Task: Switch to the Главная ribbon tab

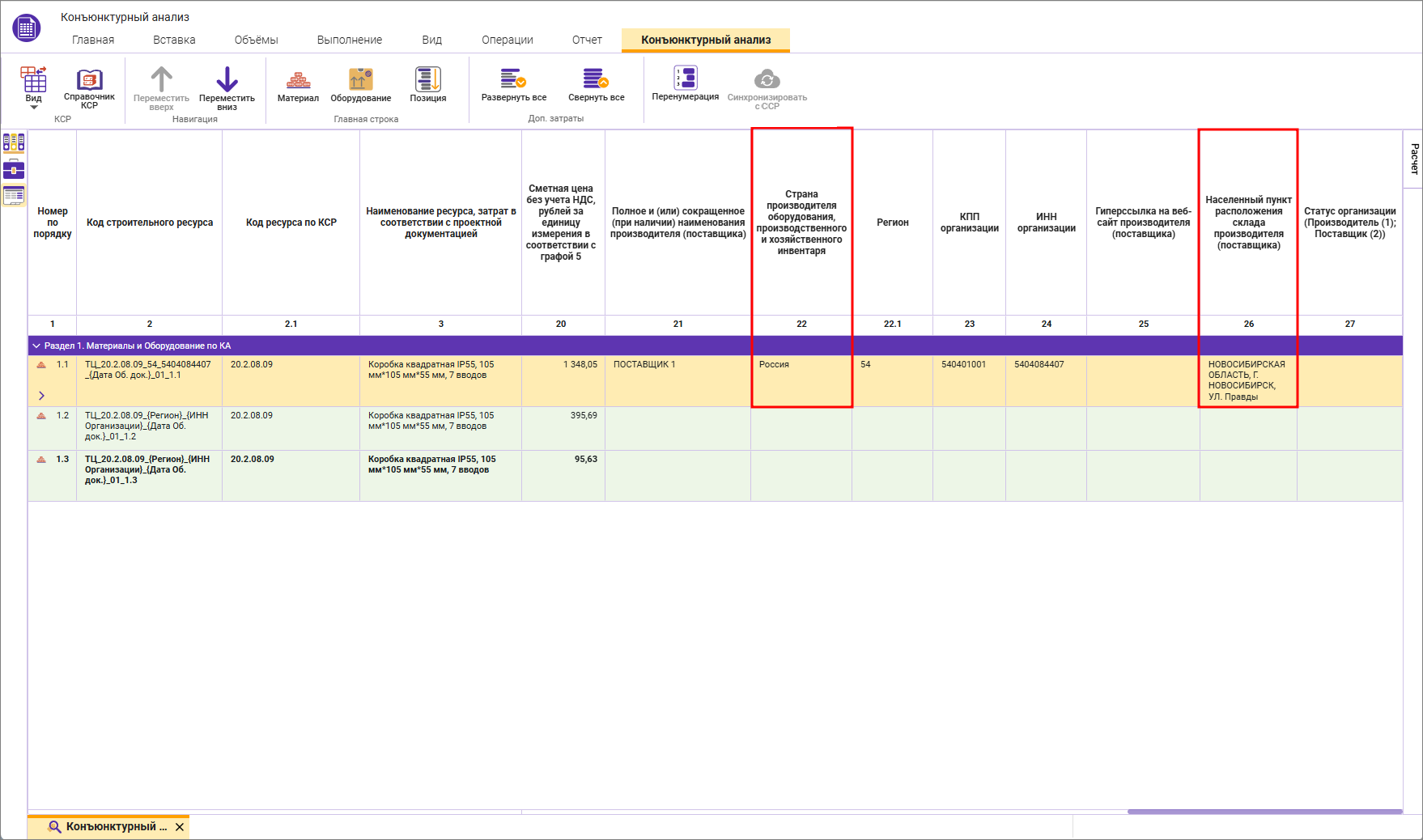Action: pyautogui.click(x=93, y=40)
